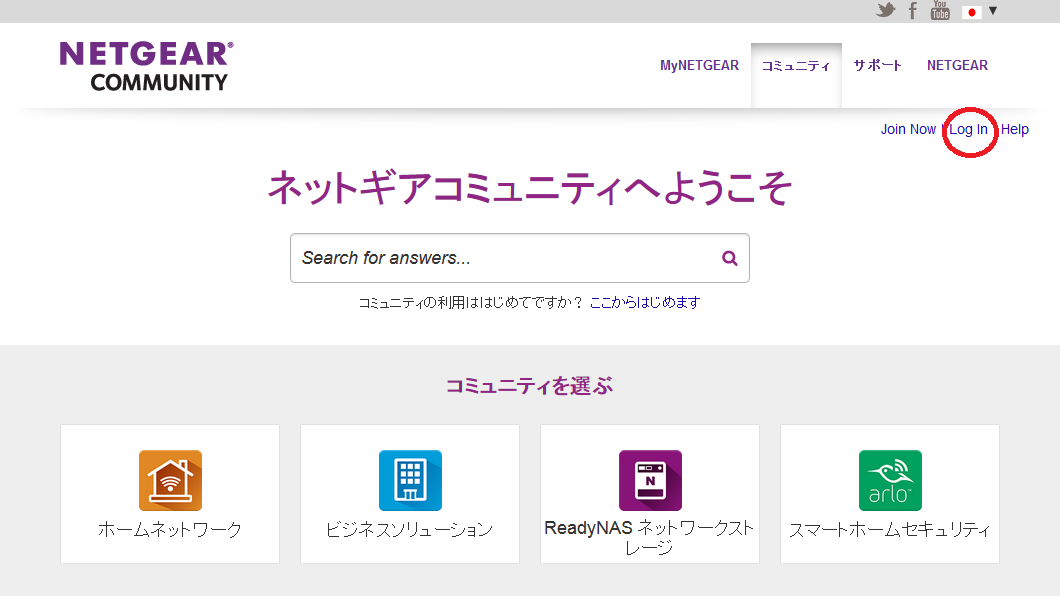1060x599 pixels.
Task: Click the ネットギアコミュニティへようこそ heading
Action: tap(529, 187)
